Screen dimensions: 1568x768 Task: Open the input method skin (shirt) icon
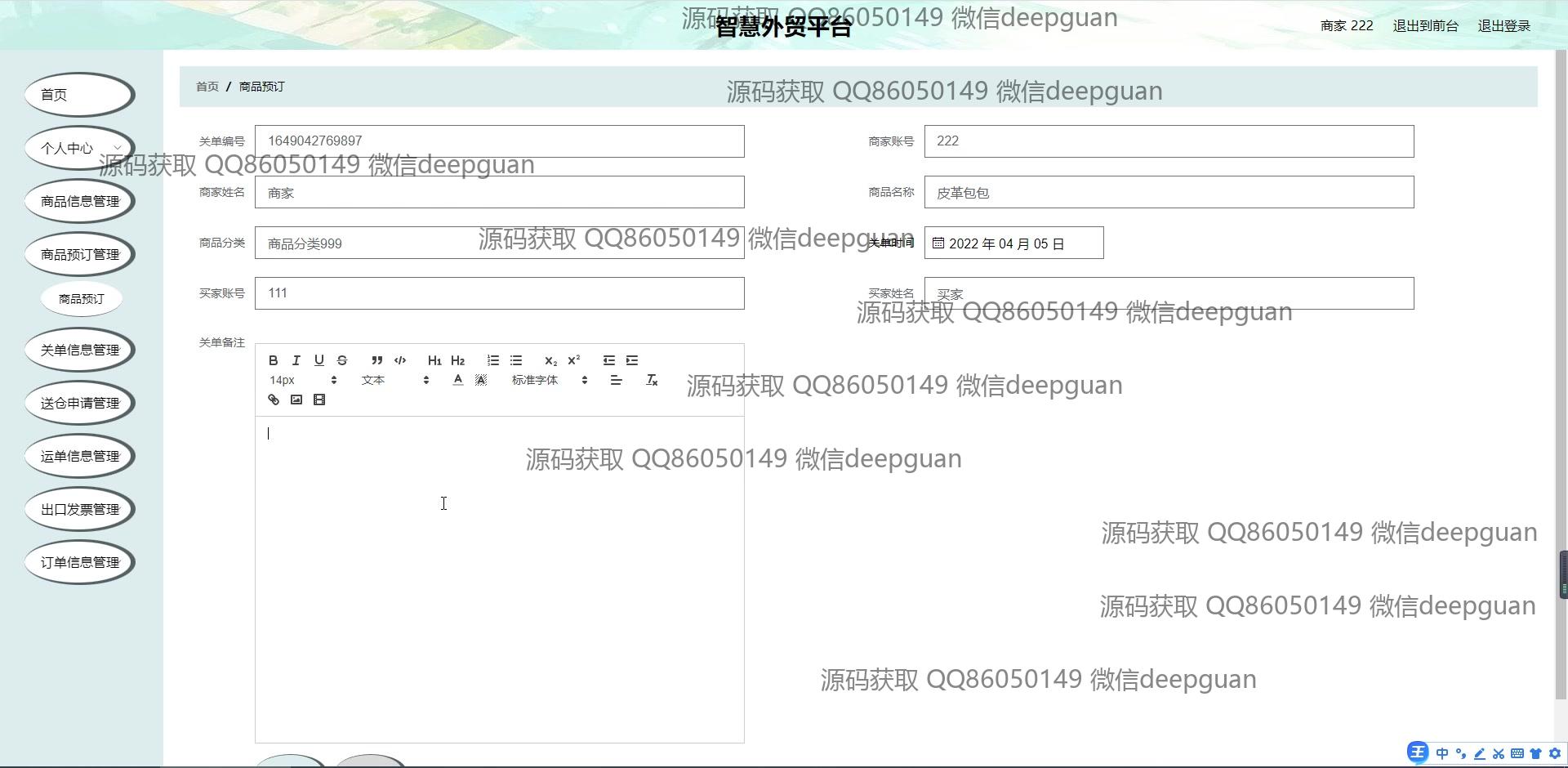pos(1536,754)
